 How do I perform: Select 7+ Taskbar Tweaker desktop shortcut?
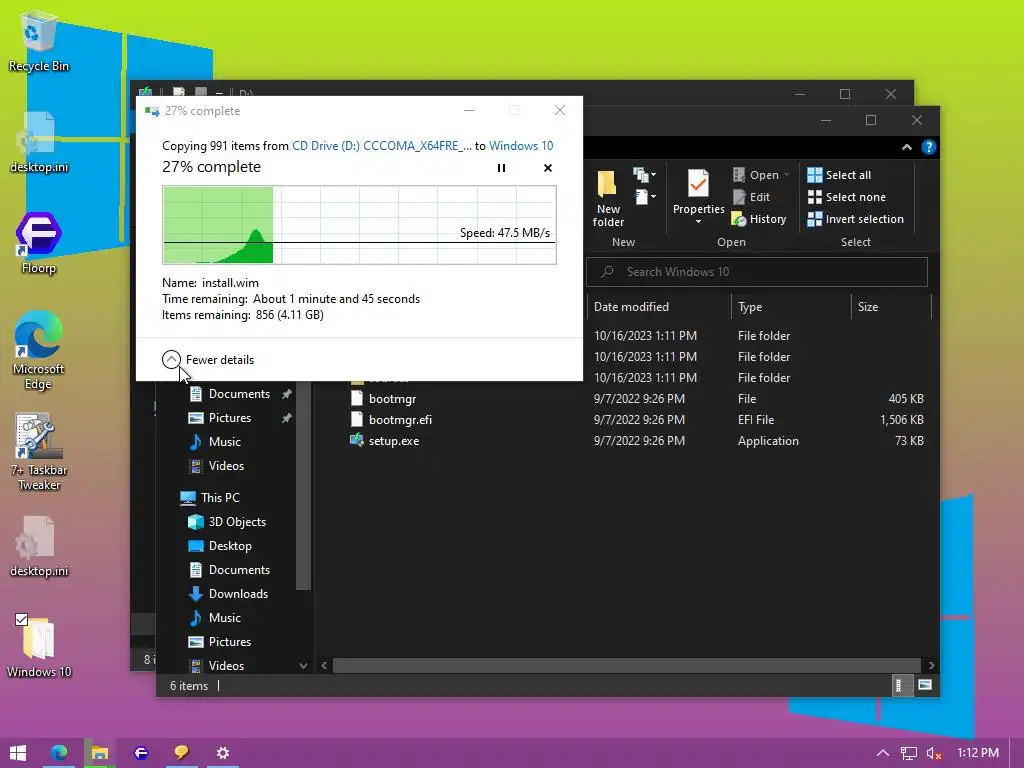[39, 452]
